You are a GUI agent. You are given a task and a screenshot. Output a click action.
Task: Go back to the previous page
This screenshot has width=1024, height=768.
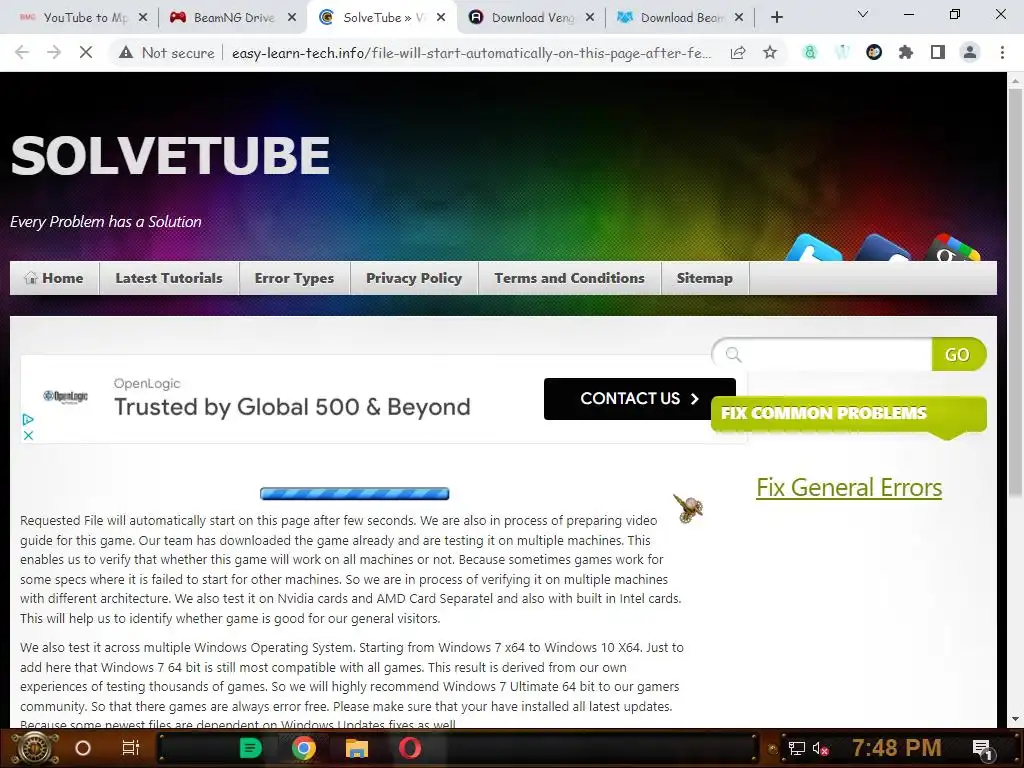tap(22, 52)
